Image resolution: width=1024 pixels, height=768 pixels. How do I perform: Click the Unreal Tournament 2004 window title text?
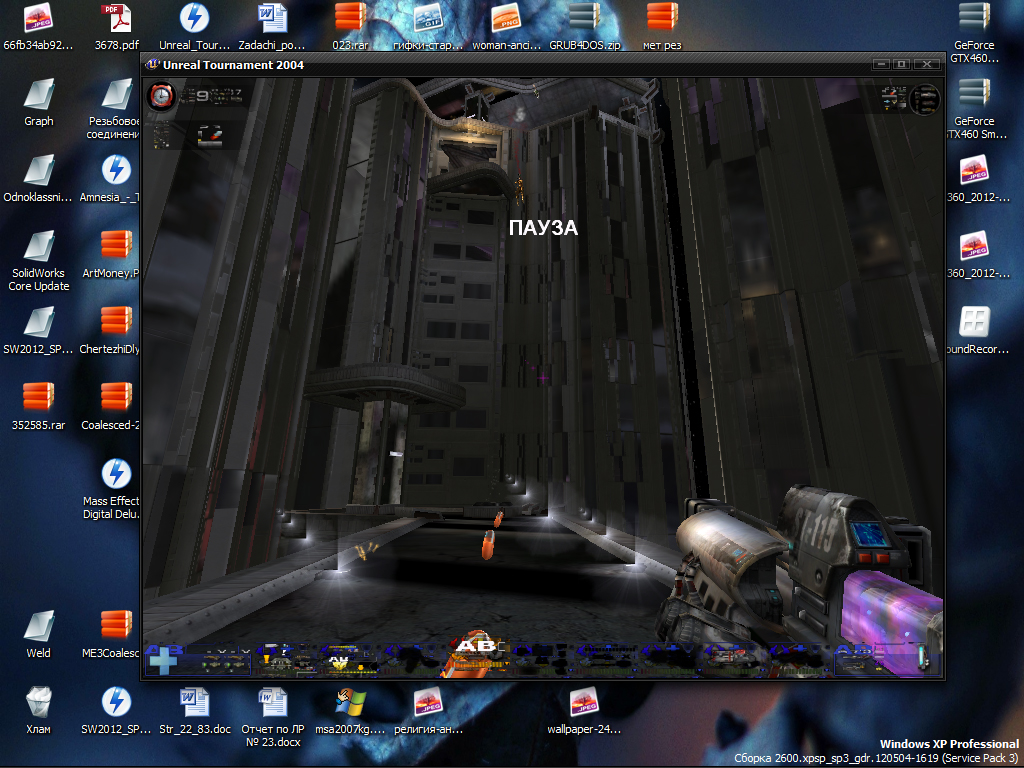(x=233, y=65)
